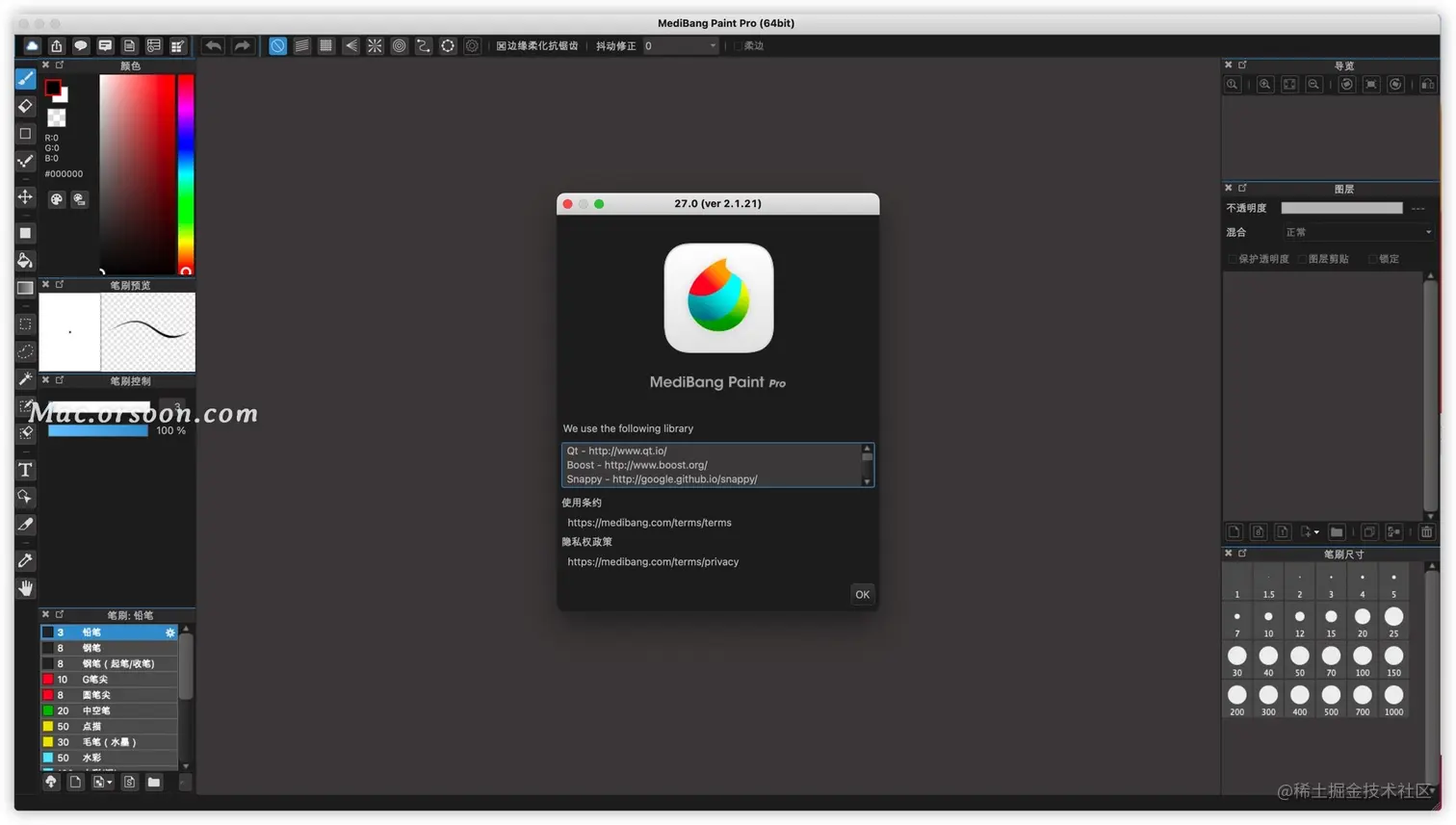Click the rainbow hue slider bar
Image resolution: width=1456 pixels, height=825 pixels.
[x=186, y=174]
